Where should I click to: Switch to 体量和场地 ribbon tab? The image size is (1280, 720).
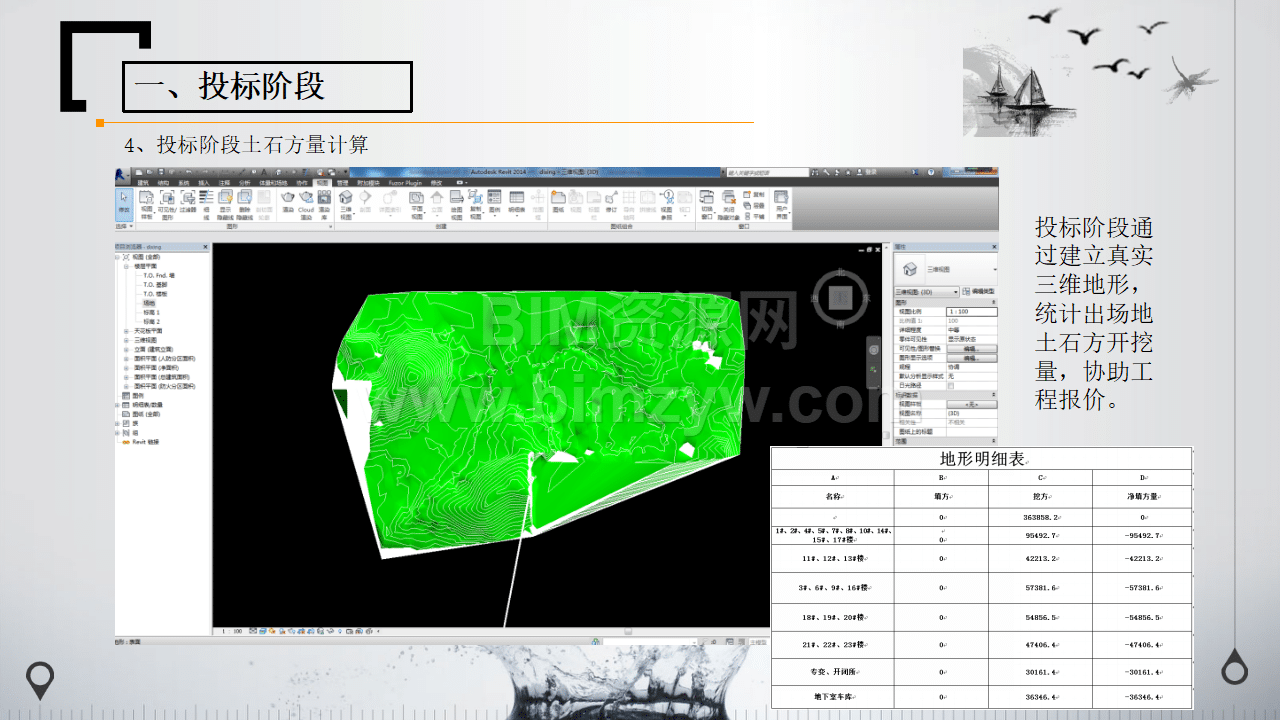(x=274, y=183)
